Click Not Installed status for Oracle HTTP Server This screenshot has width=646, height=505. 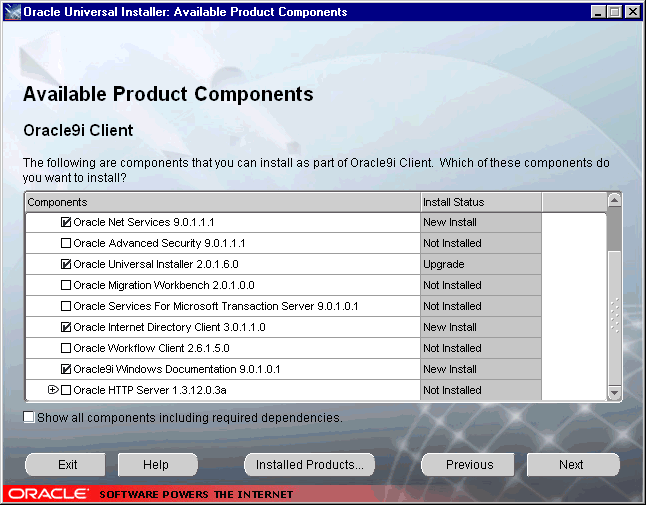click(x=481, y=390)
